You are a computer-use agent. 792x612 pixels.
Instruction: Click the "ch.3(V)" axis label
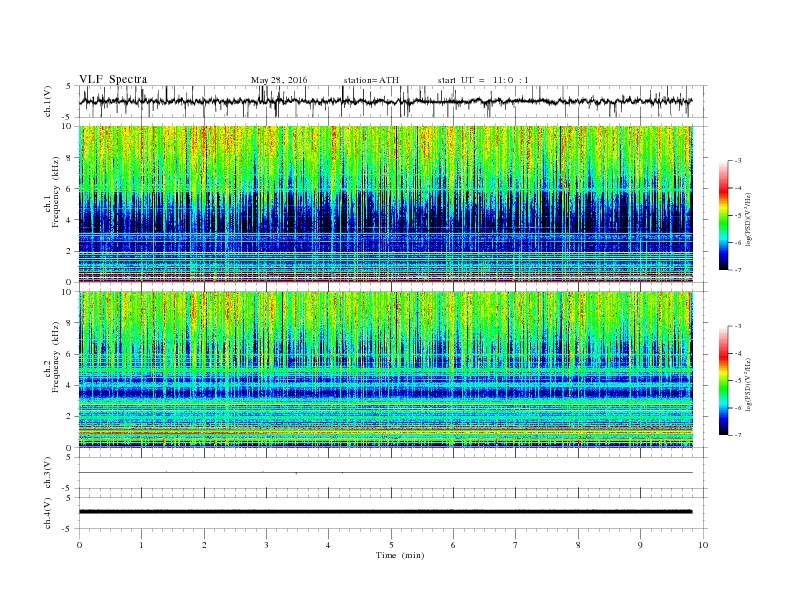pos(48,473)
